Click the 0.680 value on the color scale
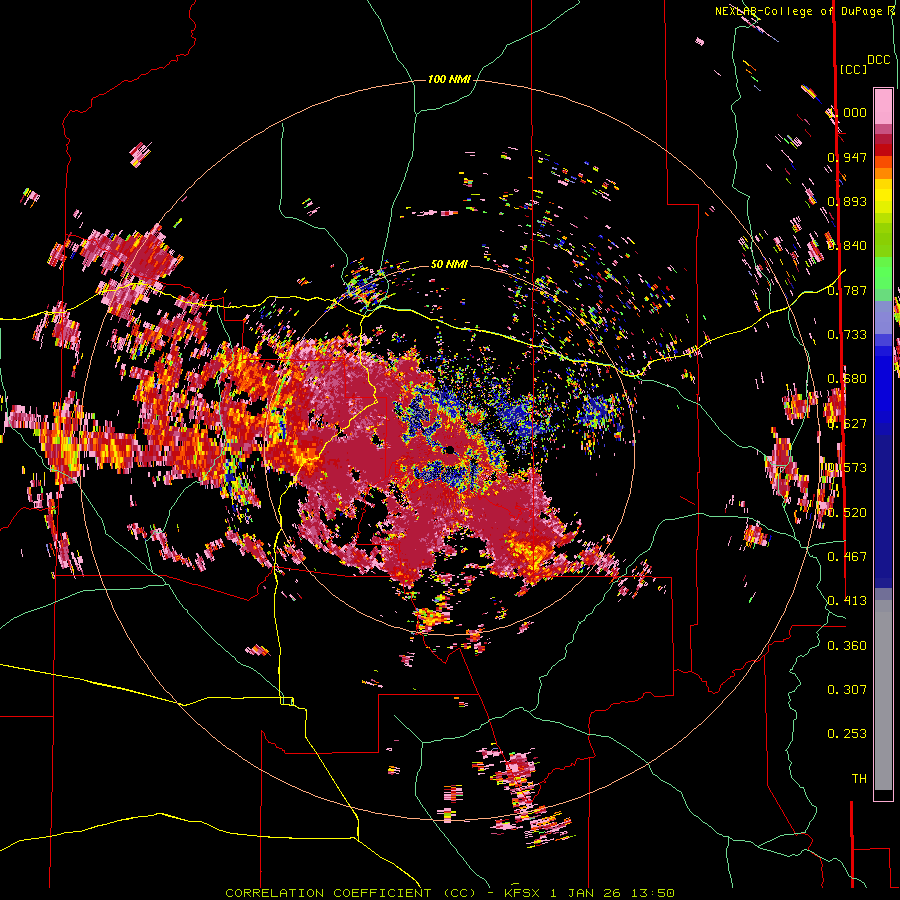 [847, 379]
